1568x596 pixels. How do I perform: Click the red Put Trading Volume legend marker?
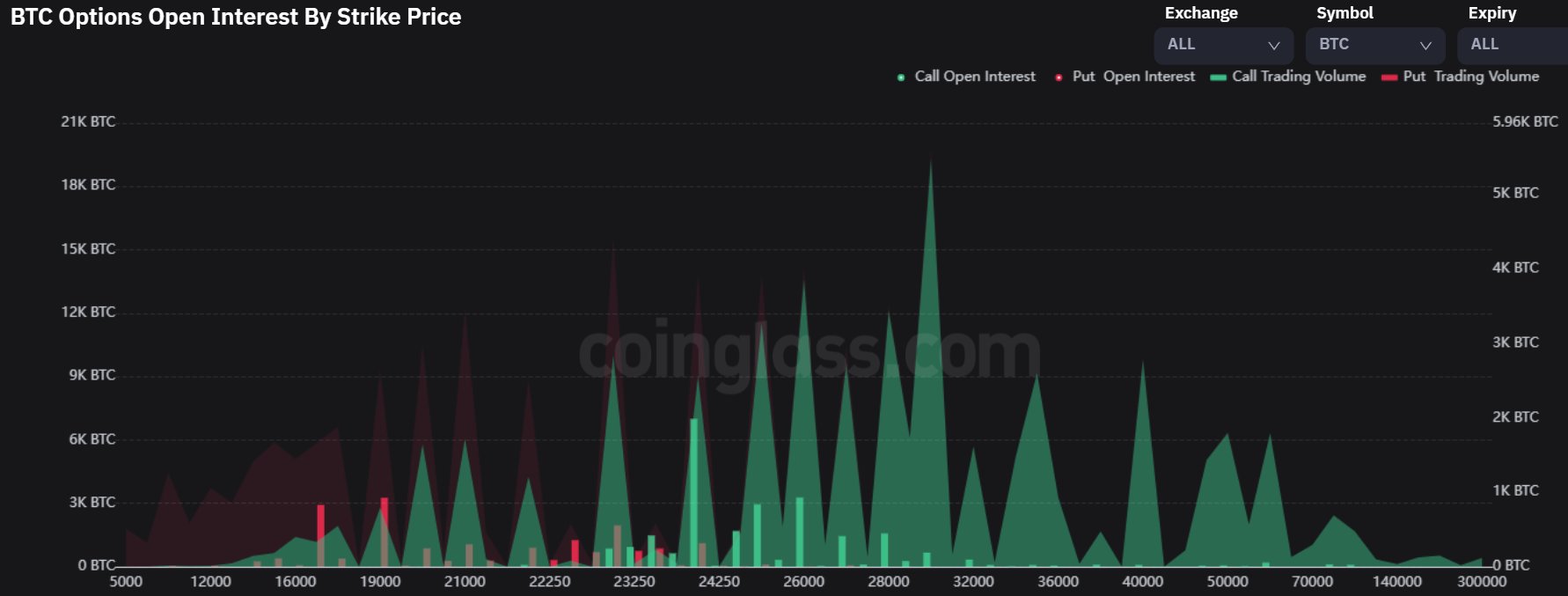click(1389, 77)
